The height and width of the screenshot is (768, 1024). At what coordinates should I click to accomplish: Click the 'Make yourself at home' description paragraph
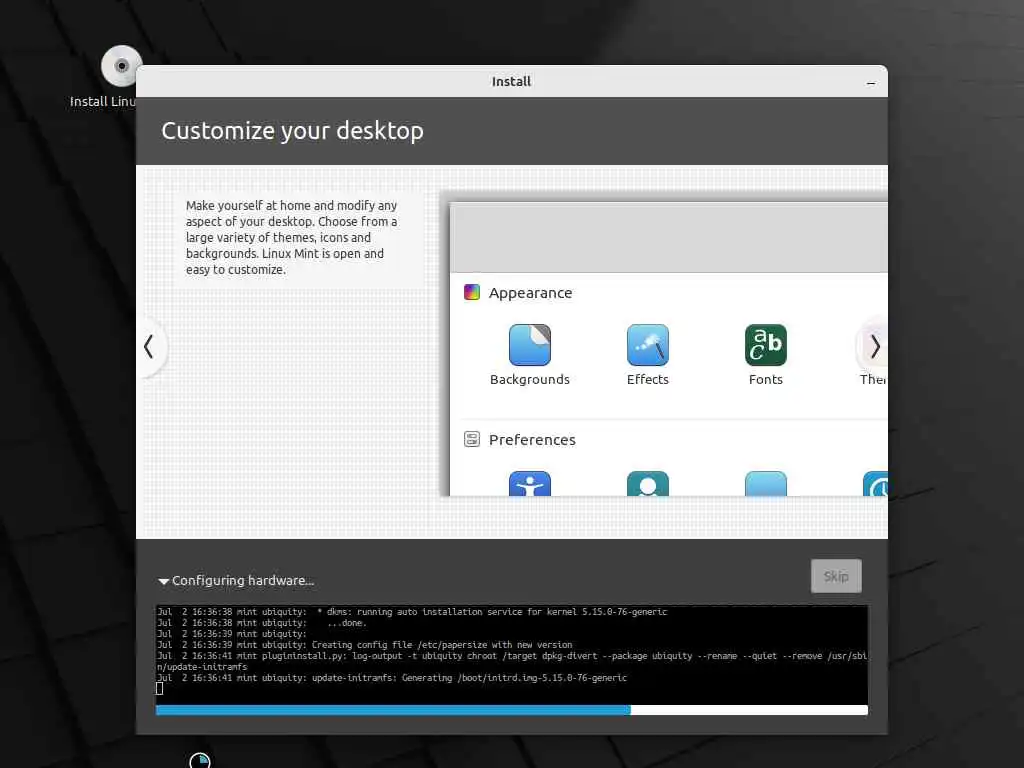[x=291, y=237]
